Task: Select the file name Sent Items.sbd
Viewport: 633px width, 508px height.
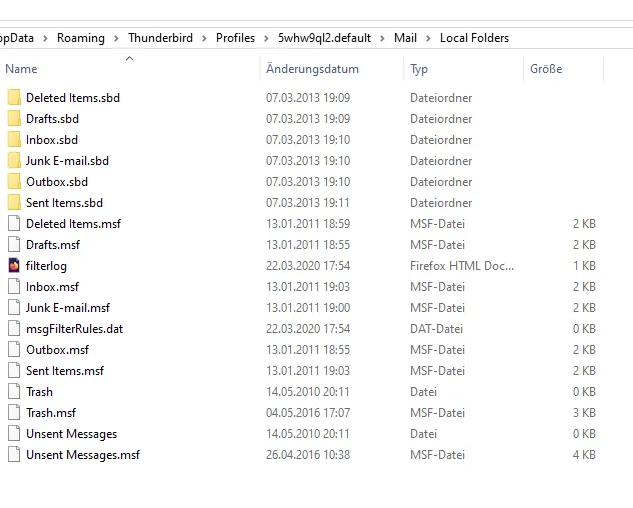Action: click(65, 203)
